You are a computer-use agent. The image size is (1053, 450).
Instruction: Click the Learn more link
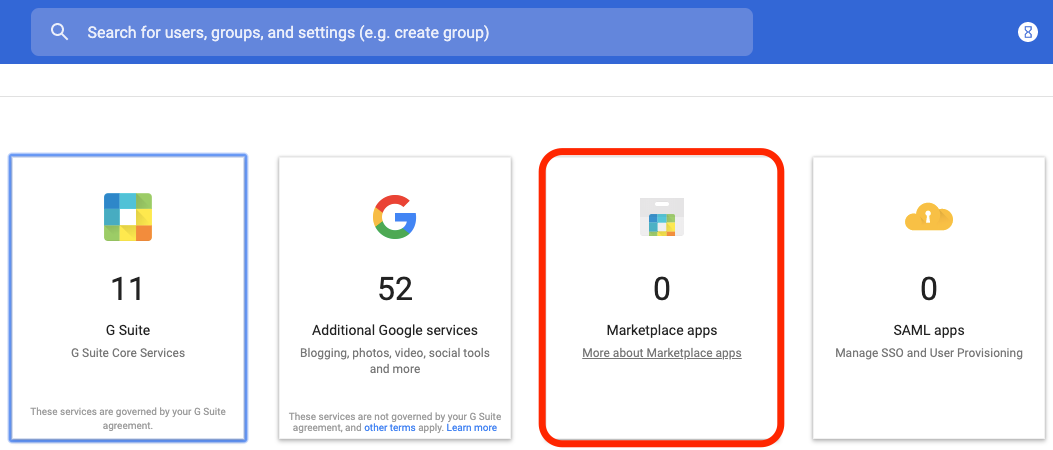point(471,428)
